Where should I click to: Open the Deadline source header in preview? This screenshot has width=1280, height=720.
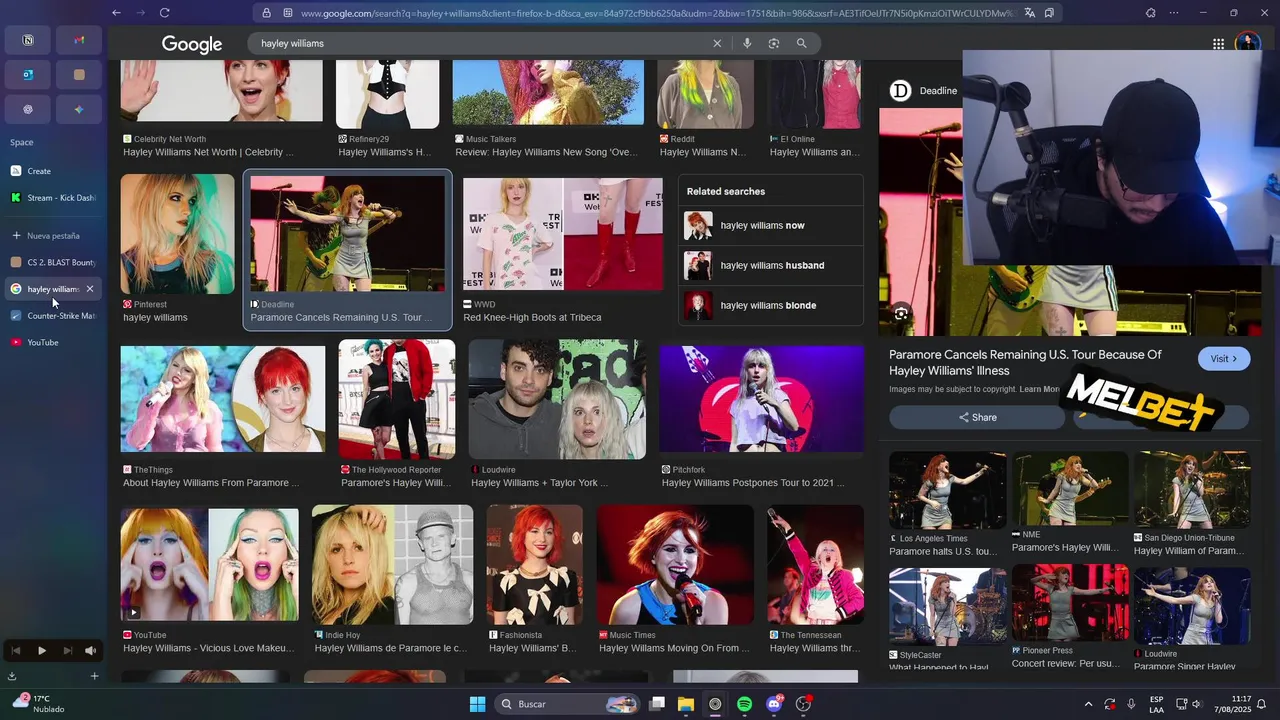pos(924,91)
